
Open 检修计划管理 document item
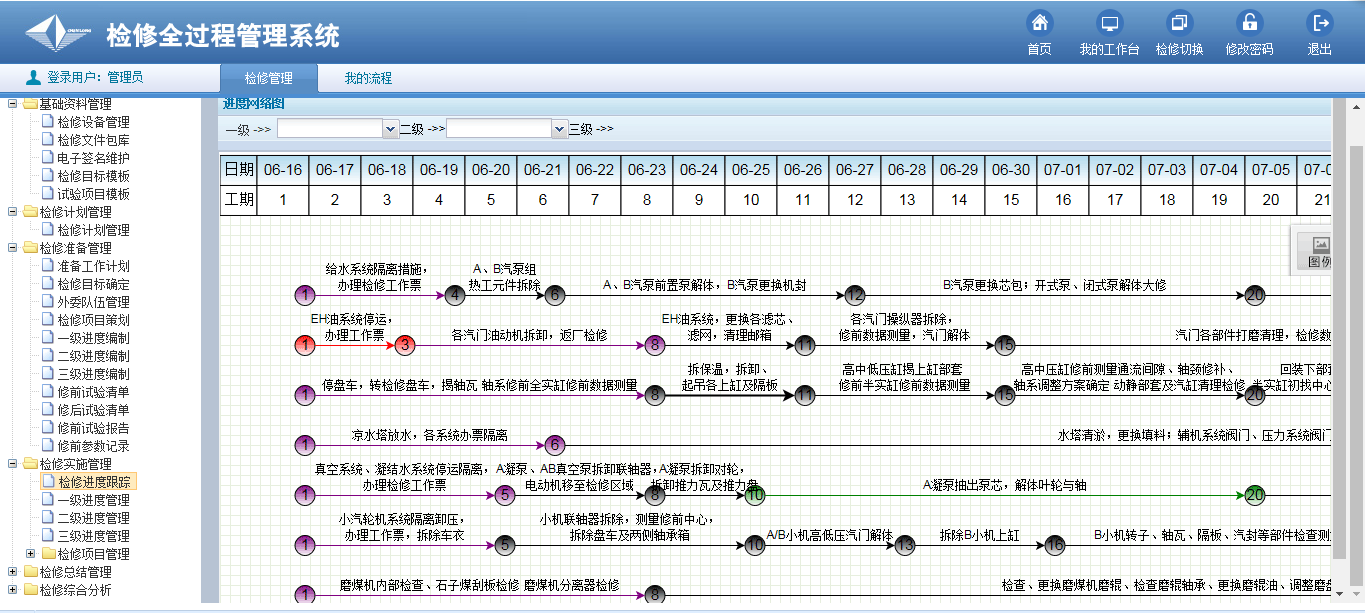(93, 230)
